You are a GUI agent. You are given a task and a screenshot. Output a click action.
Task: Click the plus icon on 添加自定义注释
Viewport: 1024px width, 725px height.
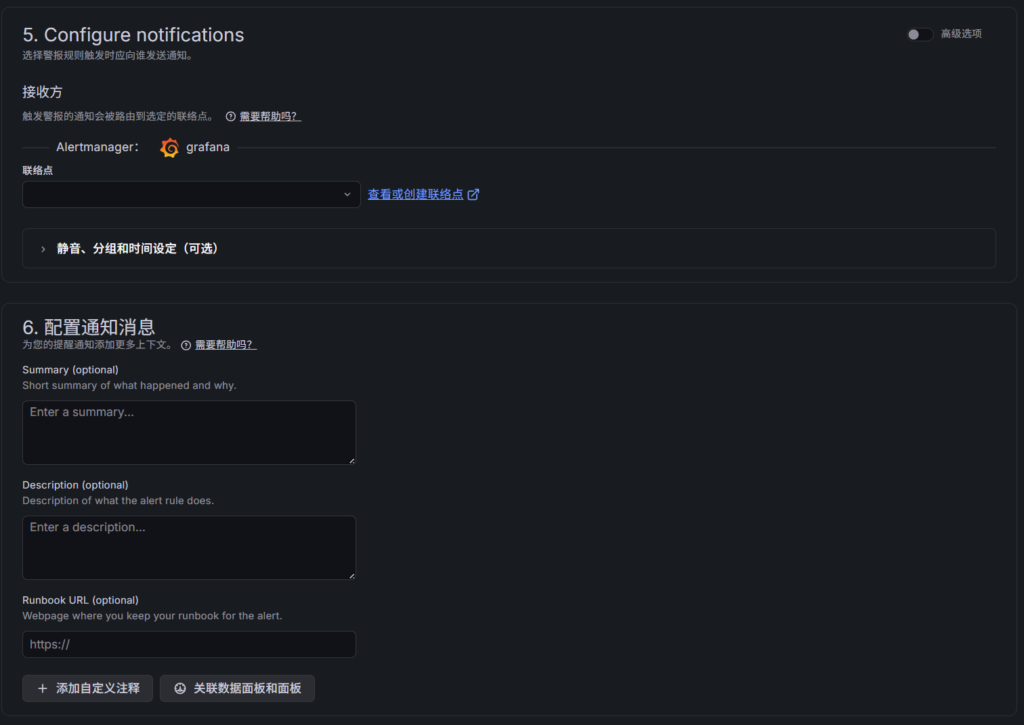[42, 689]
